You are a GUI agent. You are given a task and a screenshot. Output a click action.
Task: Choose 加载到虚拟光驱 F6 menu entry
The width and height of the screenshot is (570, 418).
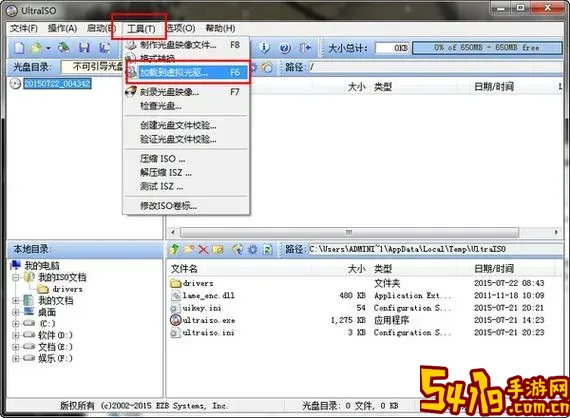click(188, 72)
